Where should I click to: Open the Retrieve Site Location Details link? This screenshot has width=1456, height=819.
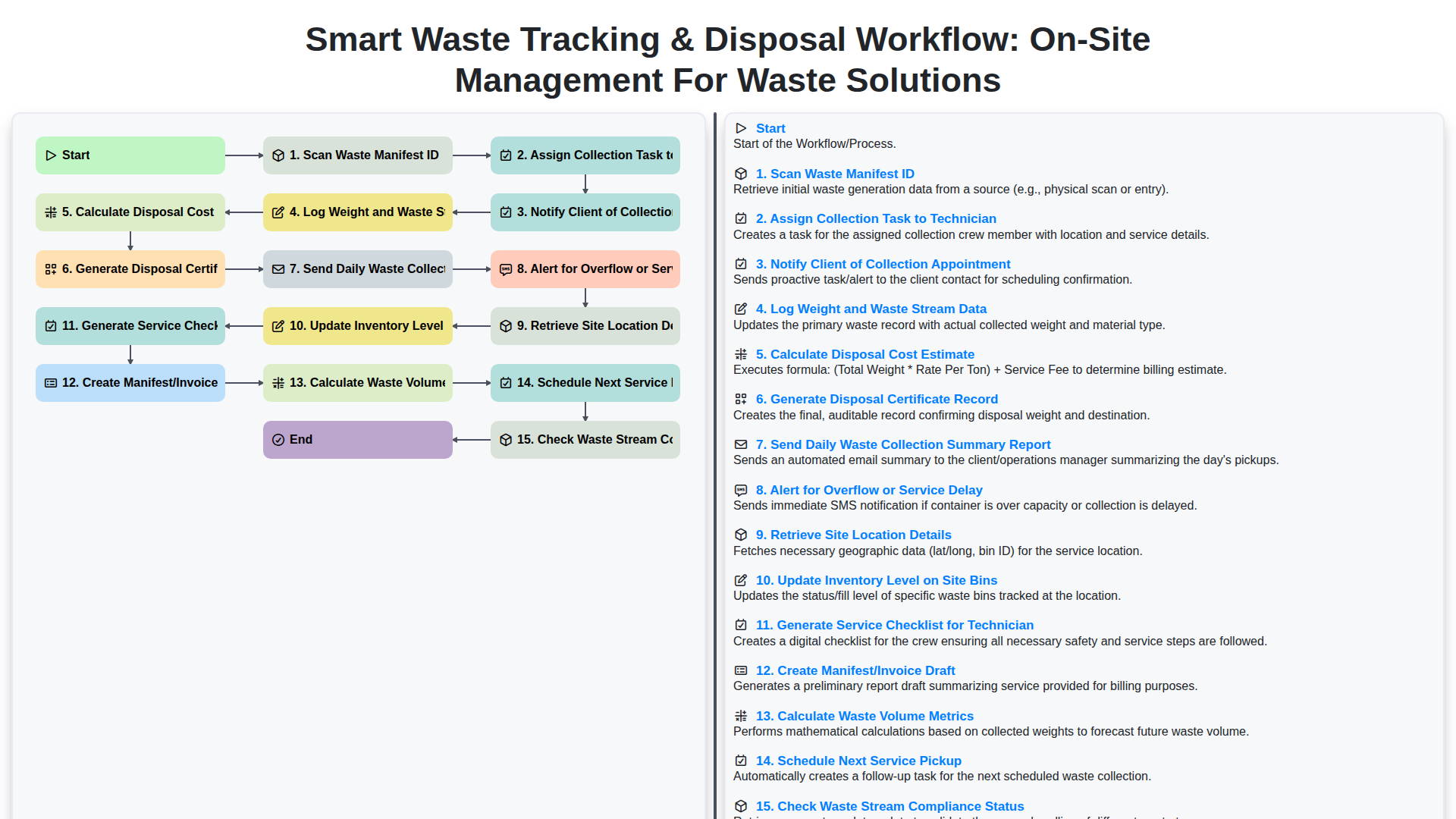[853, 535]
